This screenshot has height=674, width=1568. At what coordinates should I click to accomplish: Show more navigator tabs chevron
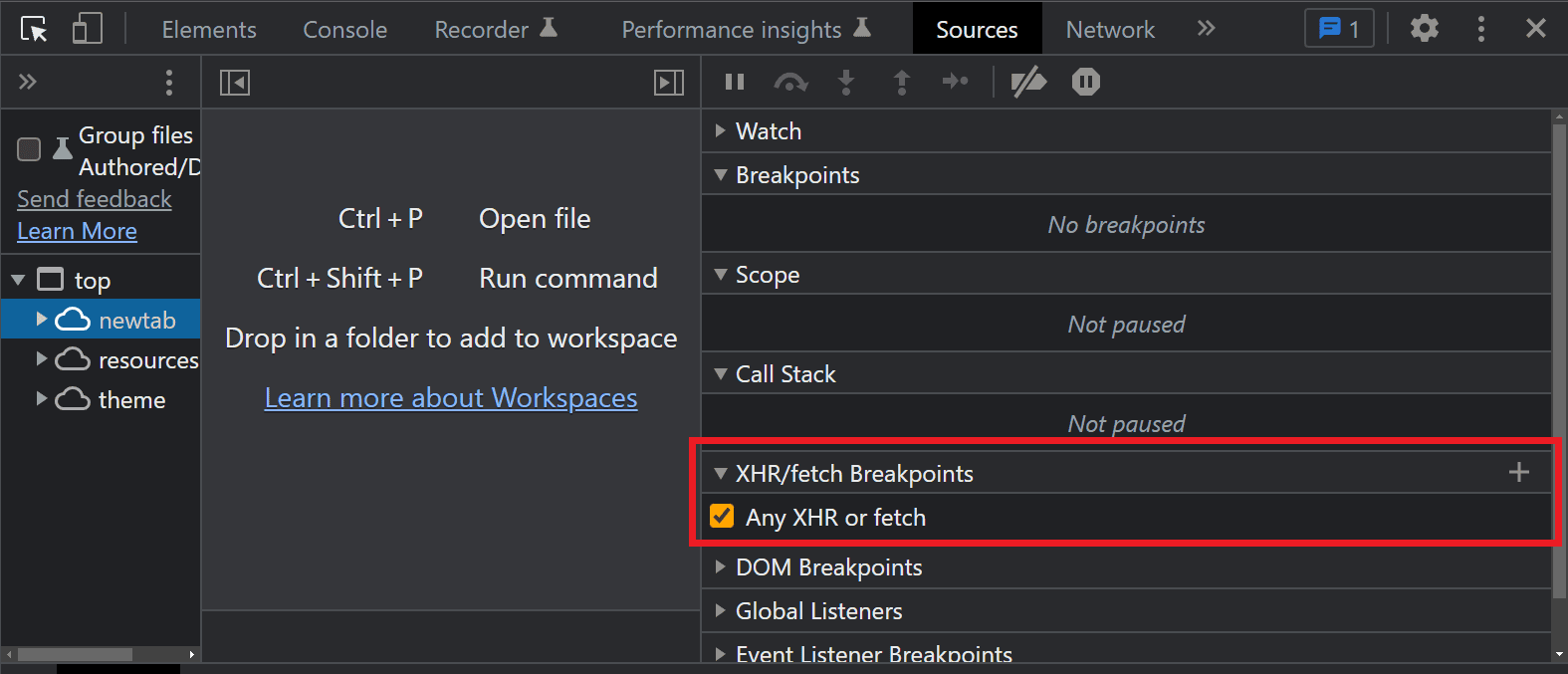pyautogui.click(x=28, y=82)
